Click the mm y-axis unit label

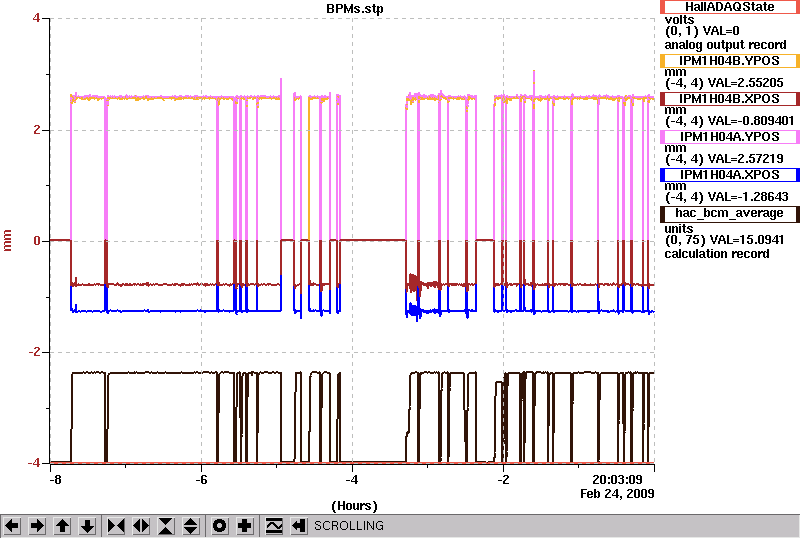coord(7,241)
